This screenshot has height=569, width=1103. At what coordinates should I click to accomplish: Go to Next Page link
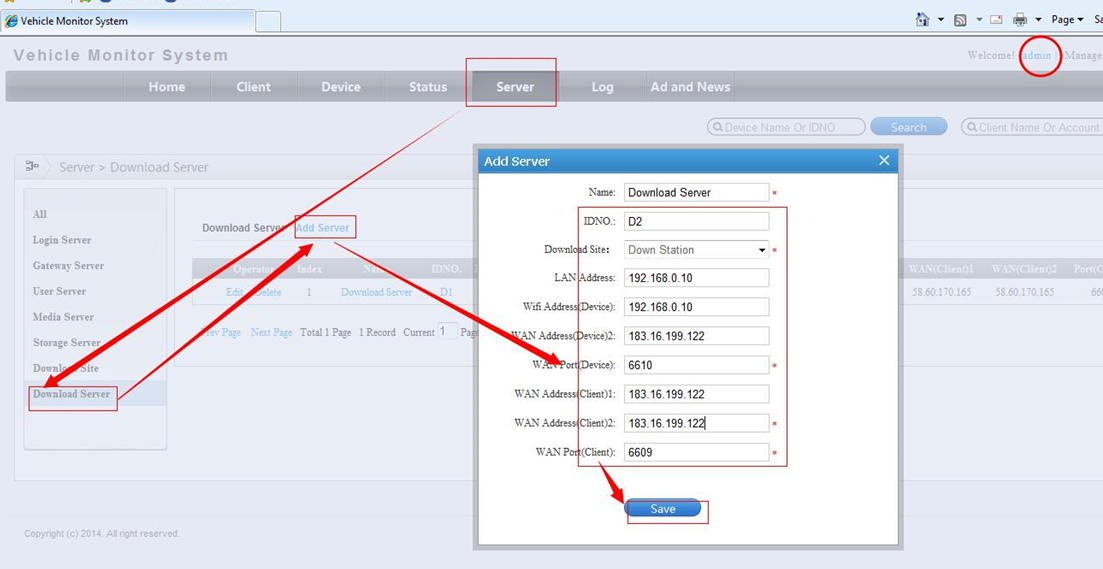(272, 333)
